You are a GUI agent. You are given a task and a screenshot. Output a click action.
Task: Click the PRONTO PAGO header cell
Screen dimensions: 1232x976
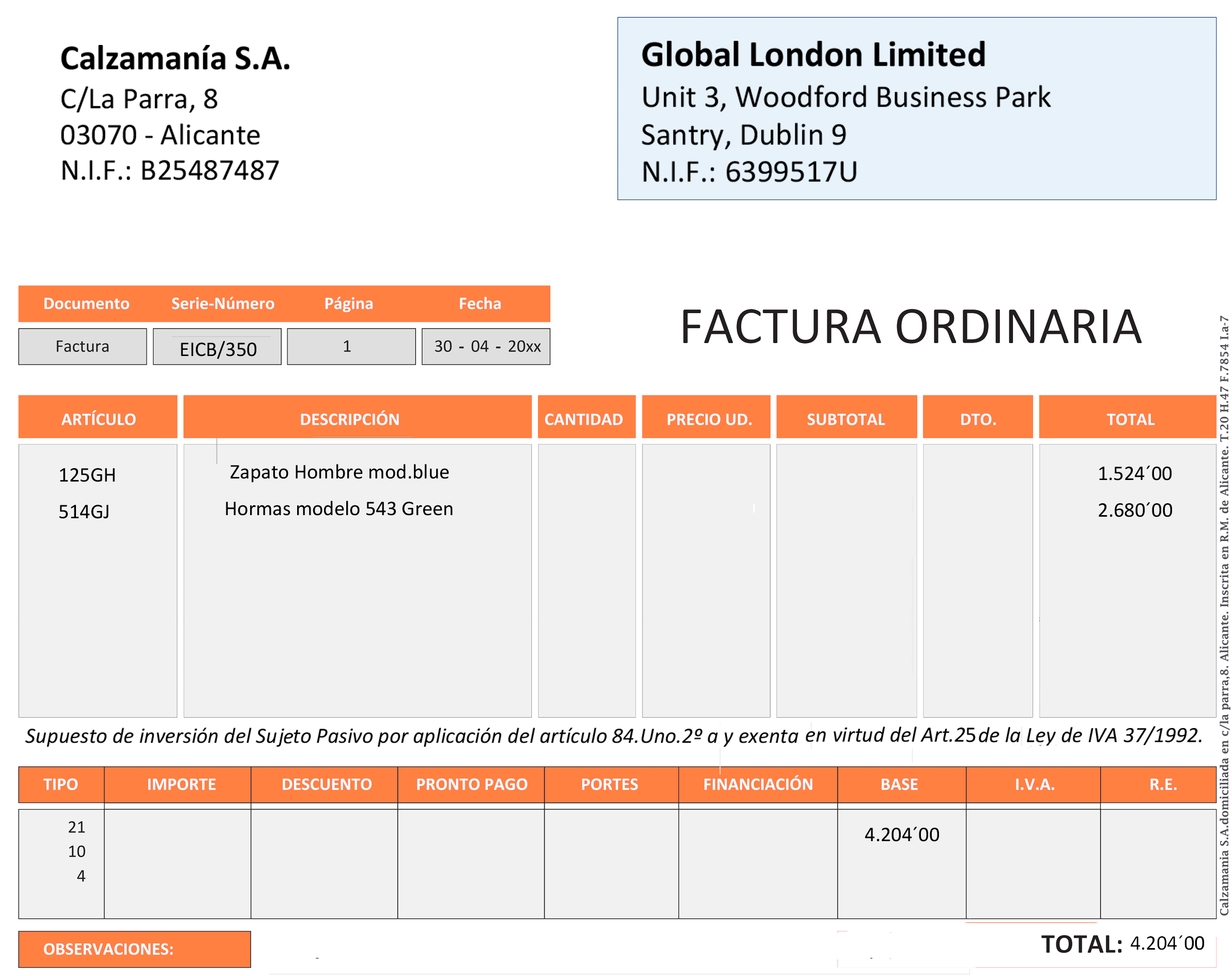(x=471, y=784)
